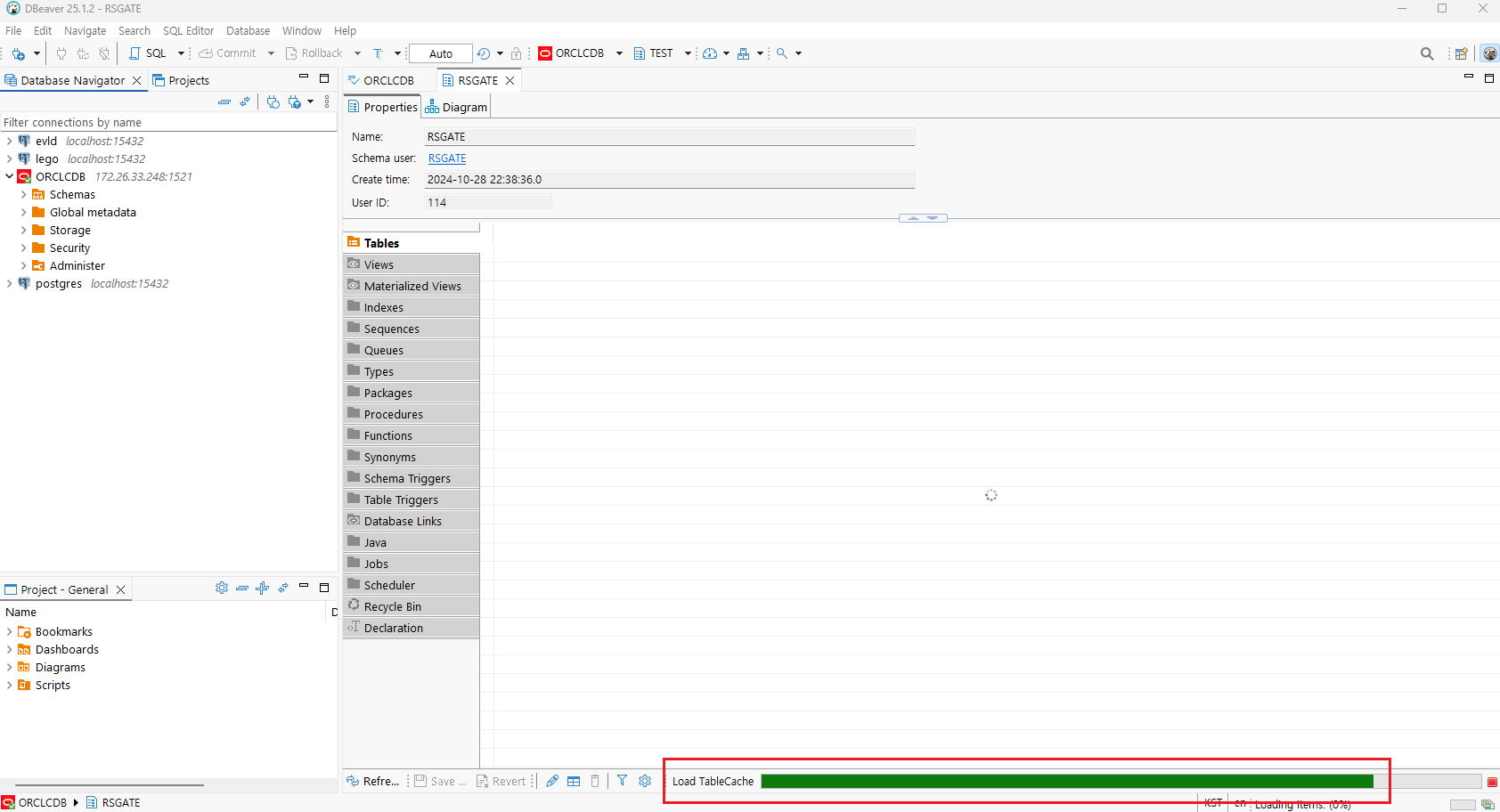Expand the evld connection node

click(10, 141)
